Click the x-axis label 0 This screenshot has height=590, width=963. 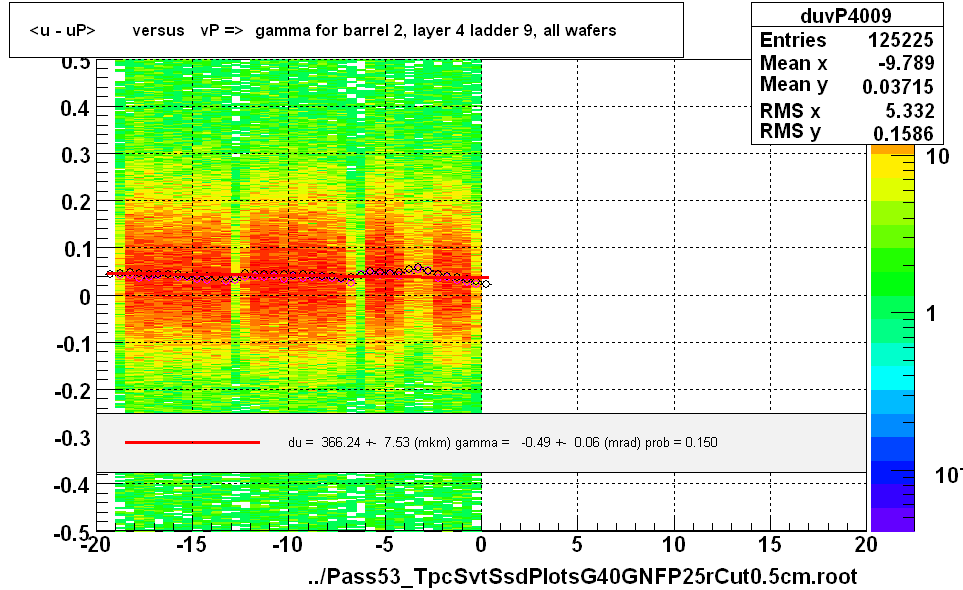481,545
